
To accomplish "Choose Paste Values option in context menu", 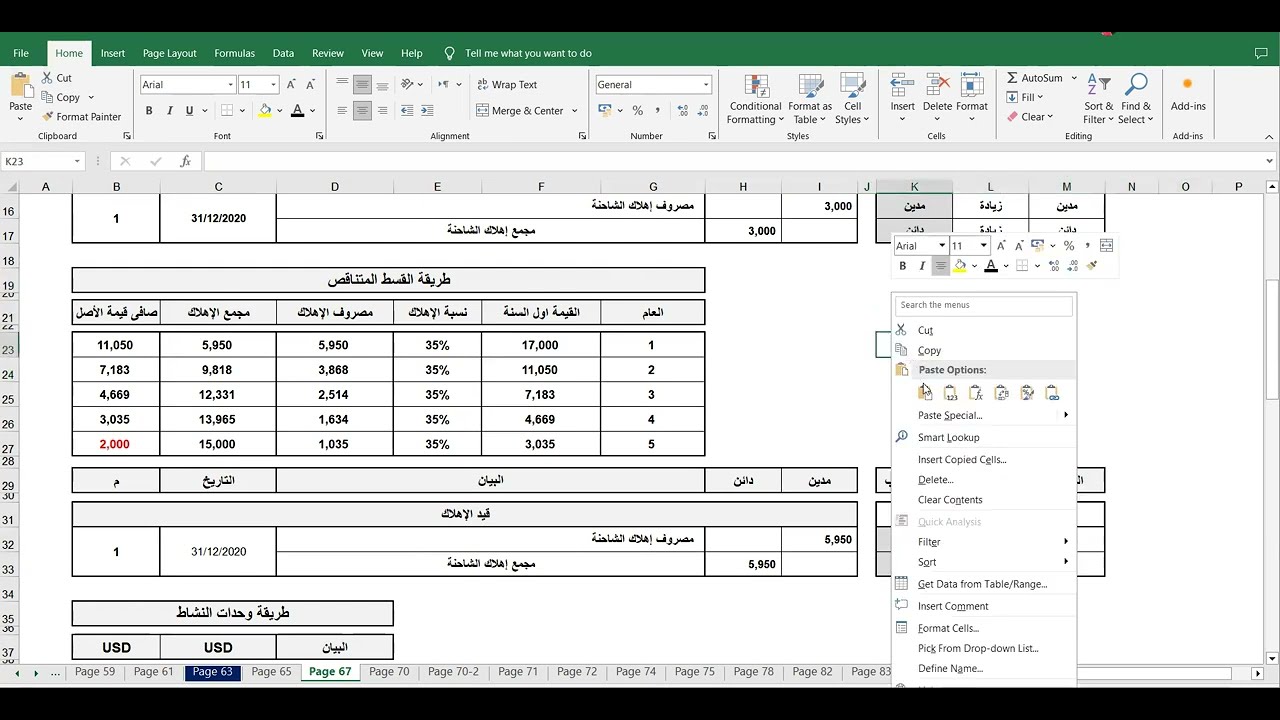I will click(950, 393).
